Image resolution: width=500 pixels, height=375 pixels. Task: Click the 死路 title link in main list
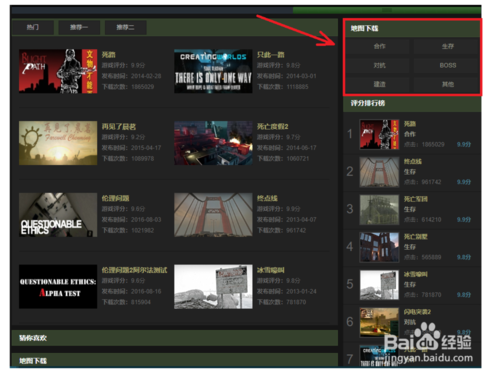click(109, 55)
